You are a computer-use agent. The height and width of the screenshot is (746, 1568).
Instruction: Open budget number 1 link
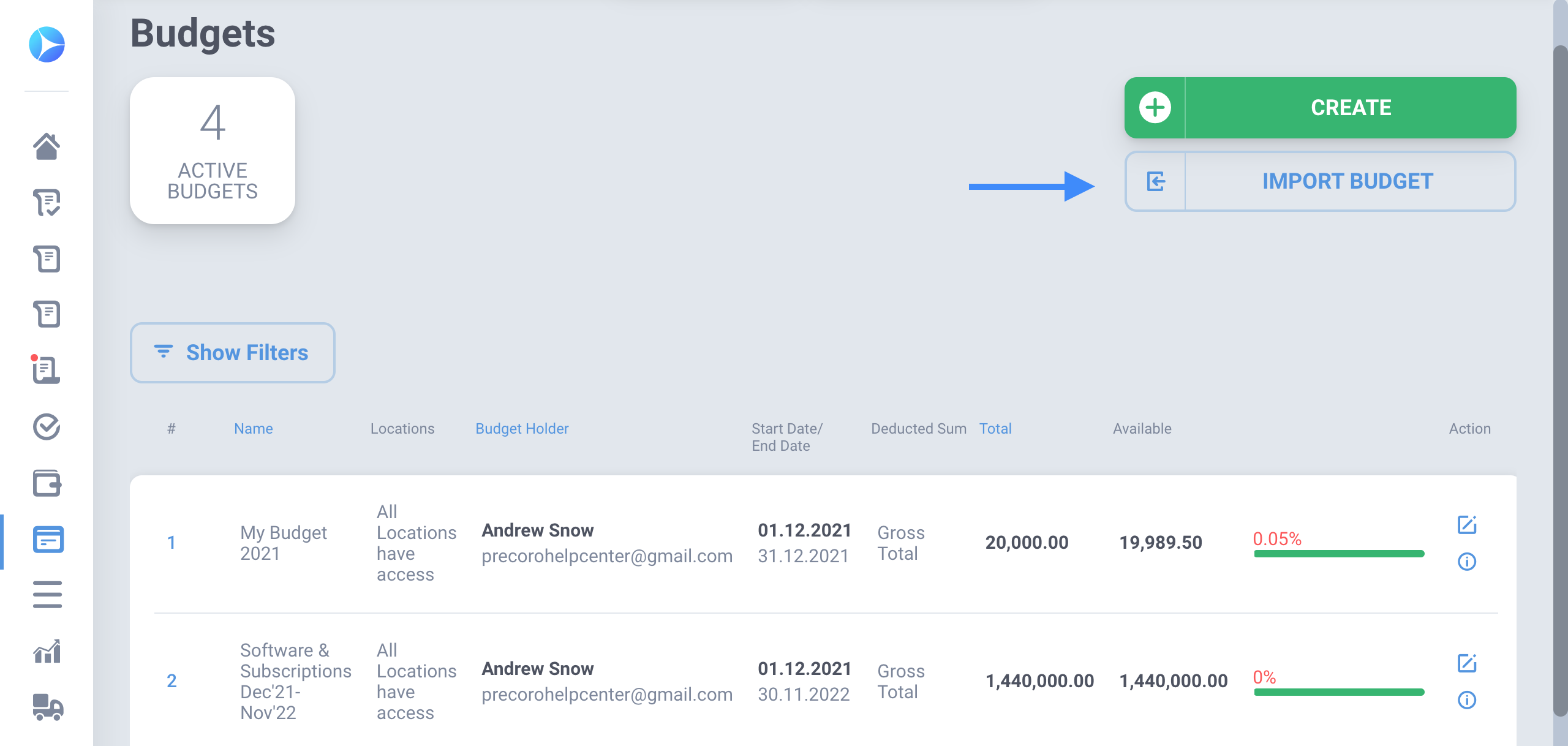pos(171,543)
